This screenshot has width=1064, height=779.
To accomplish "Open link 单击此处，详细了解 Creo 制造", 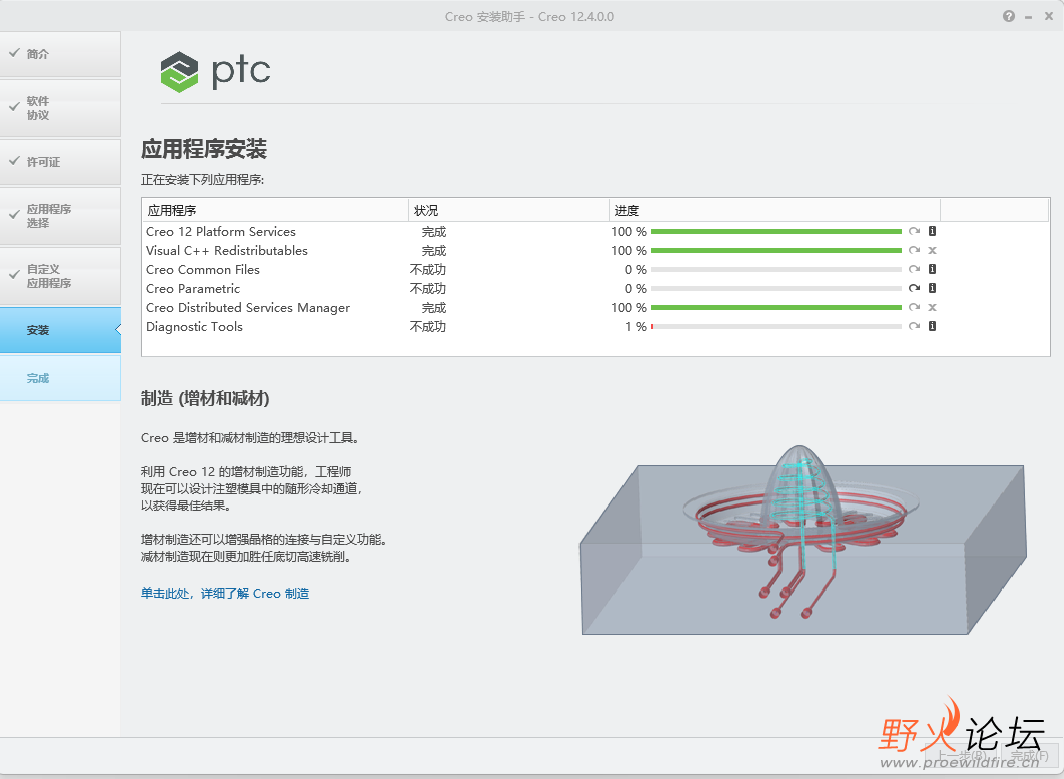I will [x=225, y=594].
